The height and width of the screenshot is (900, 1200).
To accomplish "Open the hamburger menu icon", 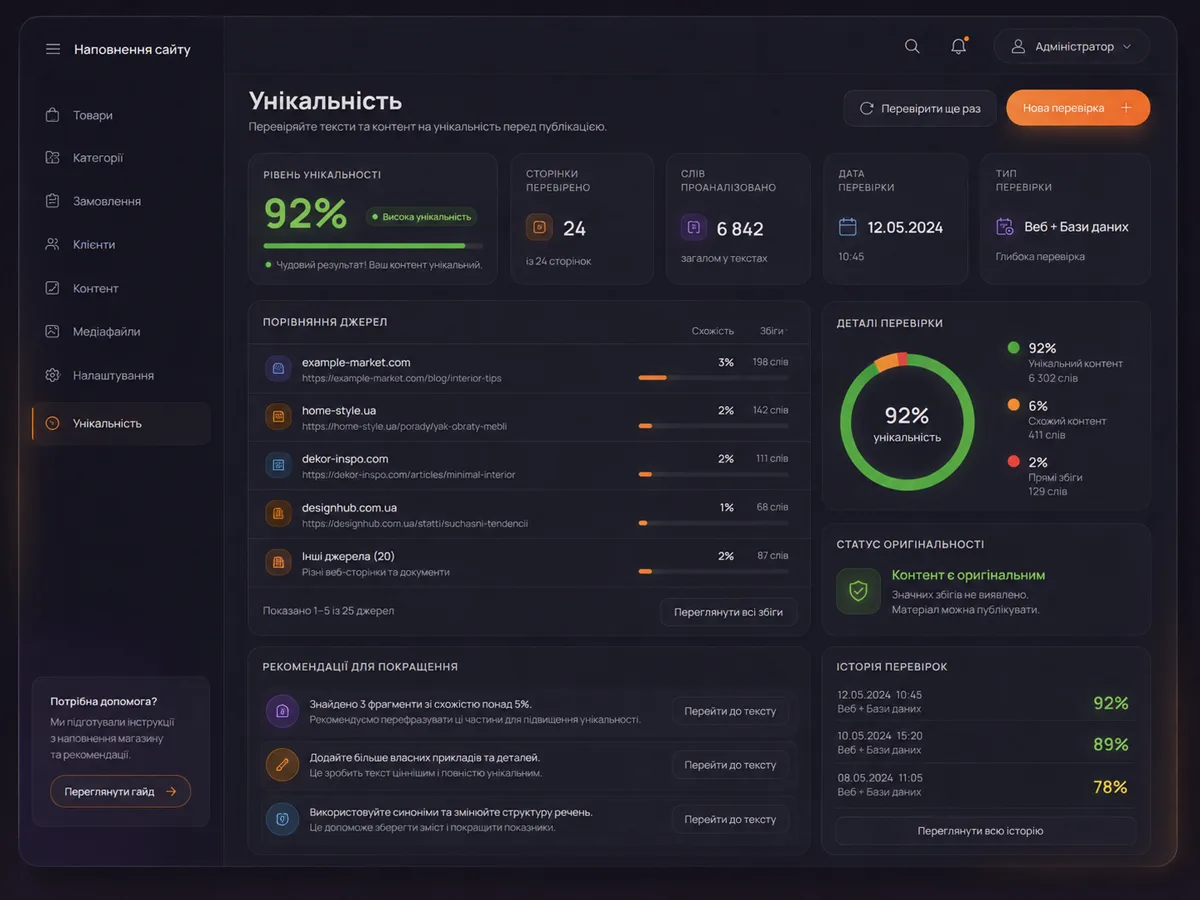I will (53, 49).
